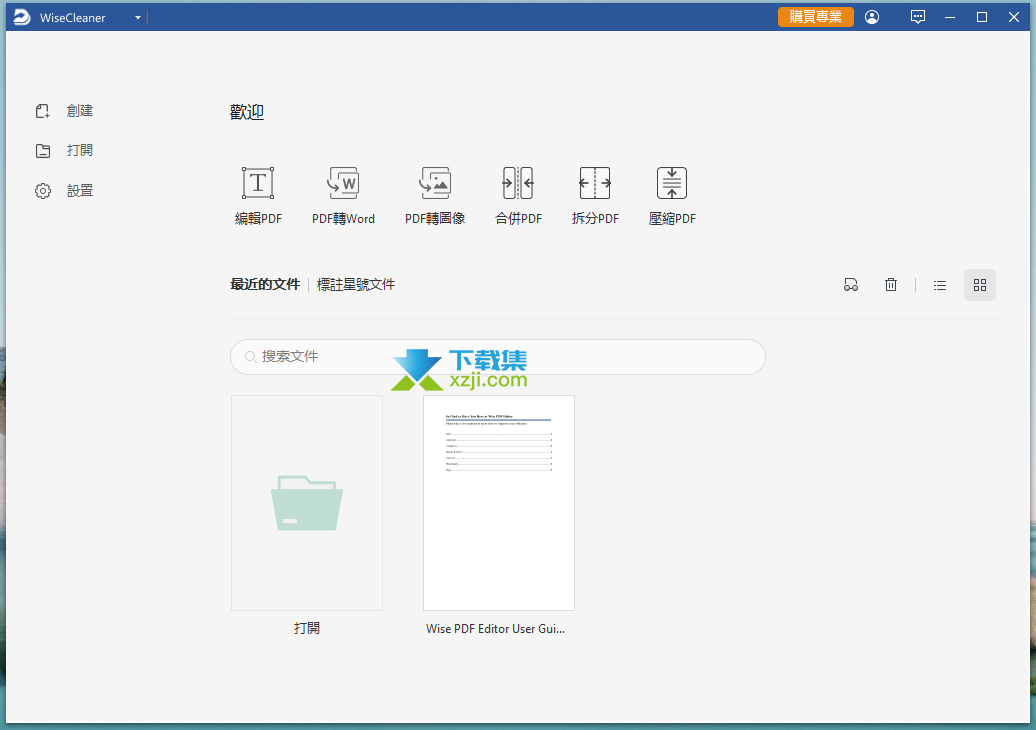The width and height of the screenshot is (1036, 730).
Task: Click the 購買專業 upgrade button
Action: (815, 17)
